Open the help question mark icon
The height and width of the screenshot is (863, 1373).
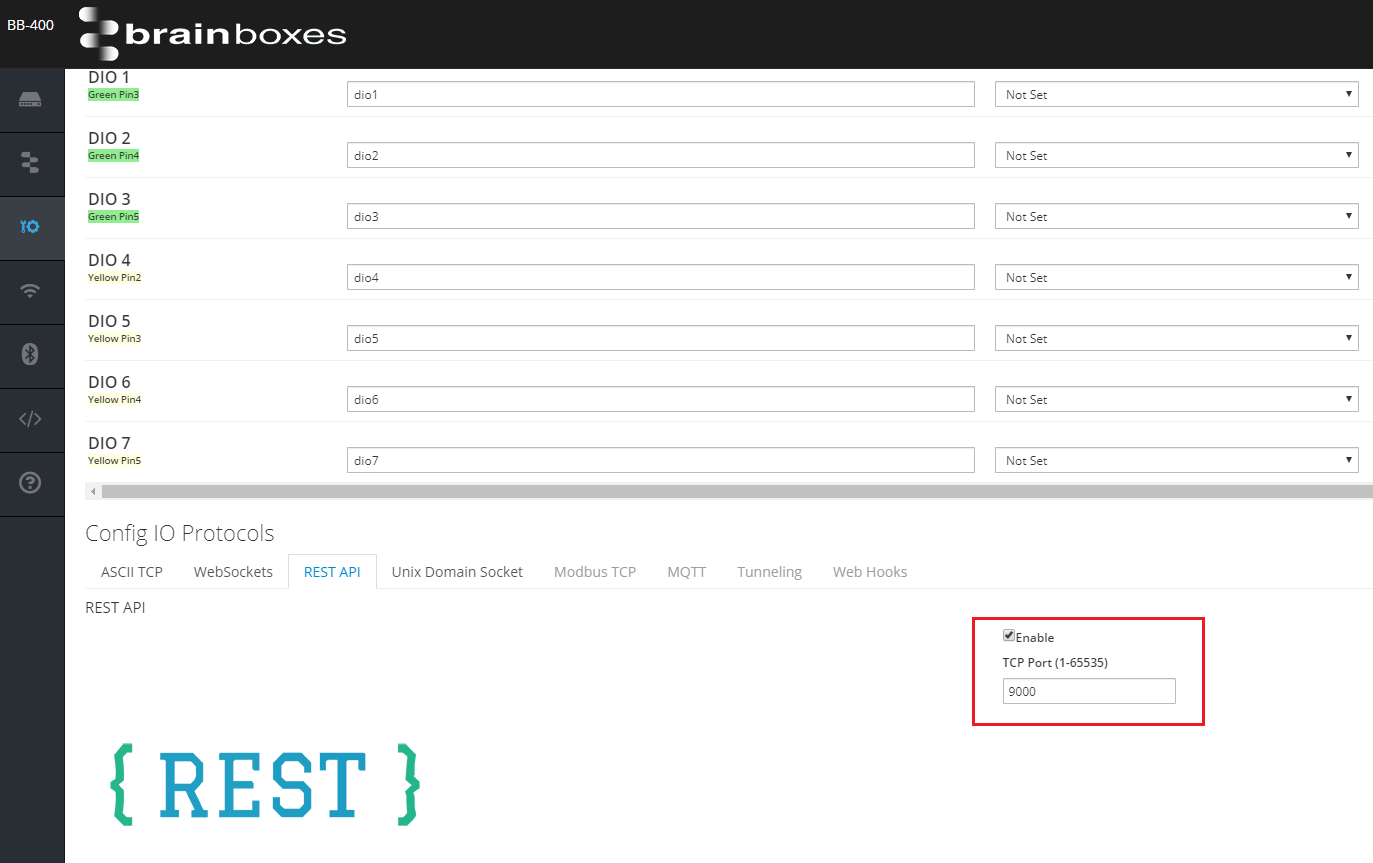tap(30, 483)
